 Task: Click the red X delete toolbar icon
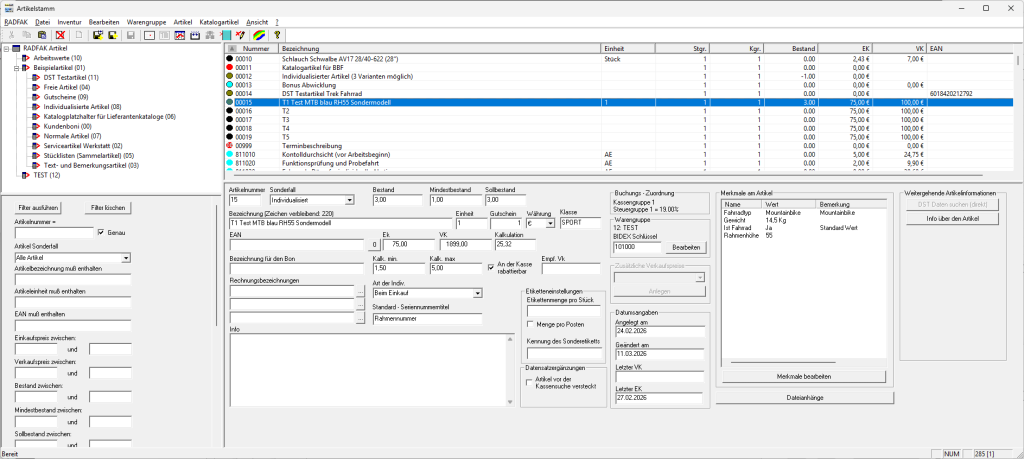[60, 35]
